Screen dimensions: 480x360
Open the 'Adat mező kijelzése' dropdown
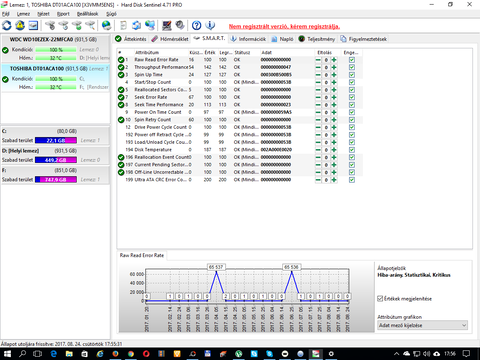[423, 325]
